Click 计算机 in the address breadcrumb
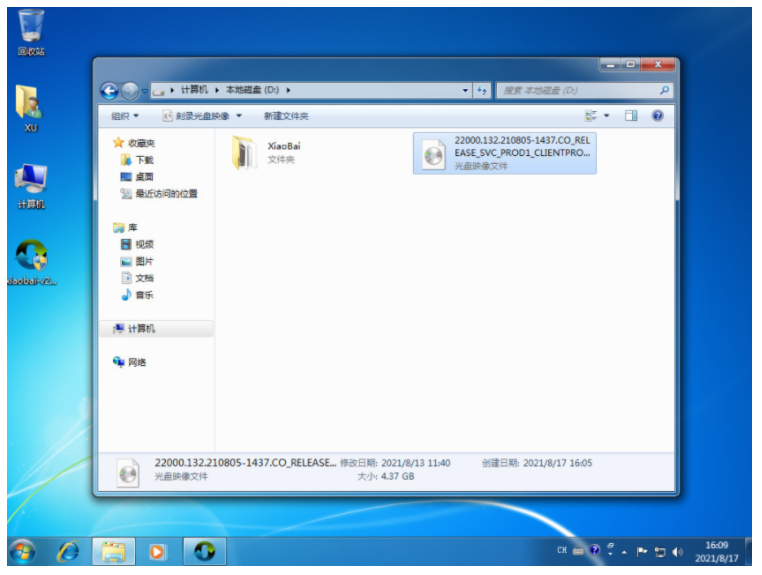Viewport: 762px width, 575px height. pyautogui.click(x=194, y=90)
